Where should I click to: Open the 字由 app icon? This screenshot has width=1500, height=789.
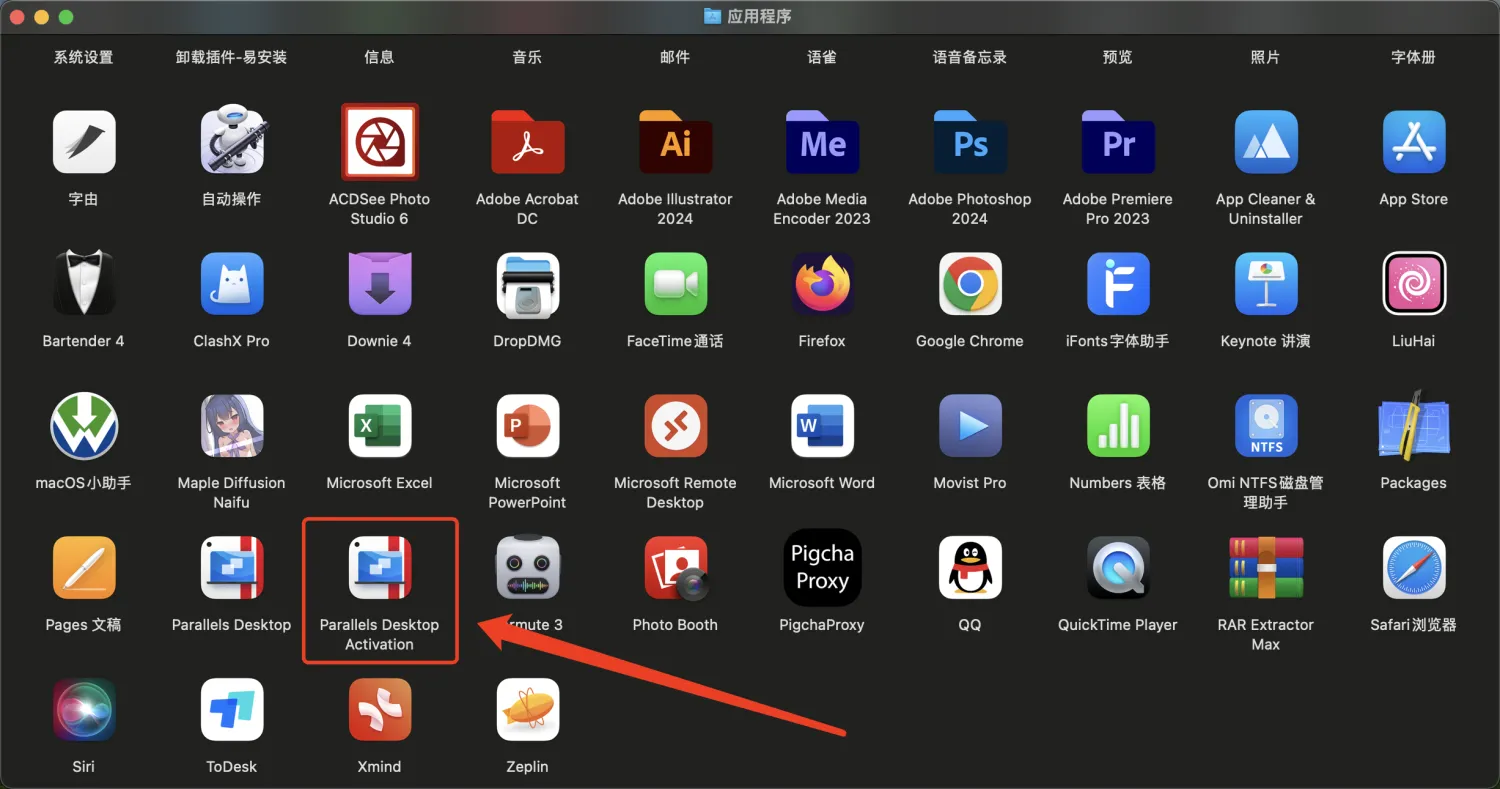[84, 142]
